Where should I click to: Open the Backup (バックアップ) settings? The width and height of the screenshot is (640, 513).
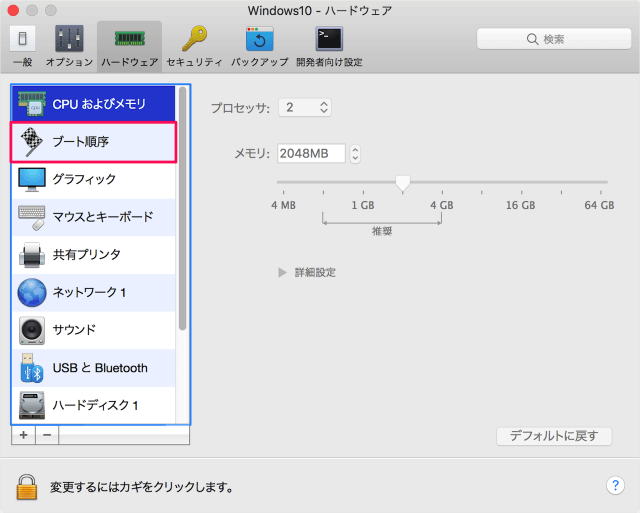click(260, 47)
